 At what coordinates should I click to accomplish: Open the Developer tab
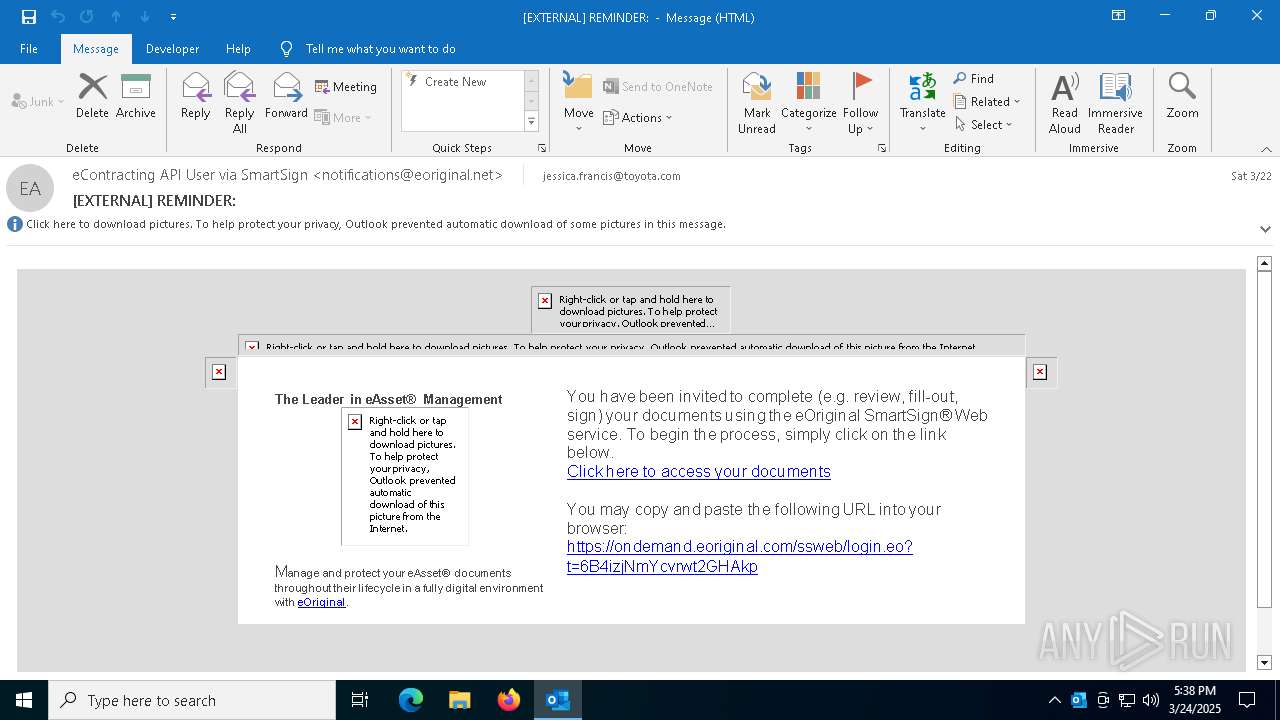point(172,49)
